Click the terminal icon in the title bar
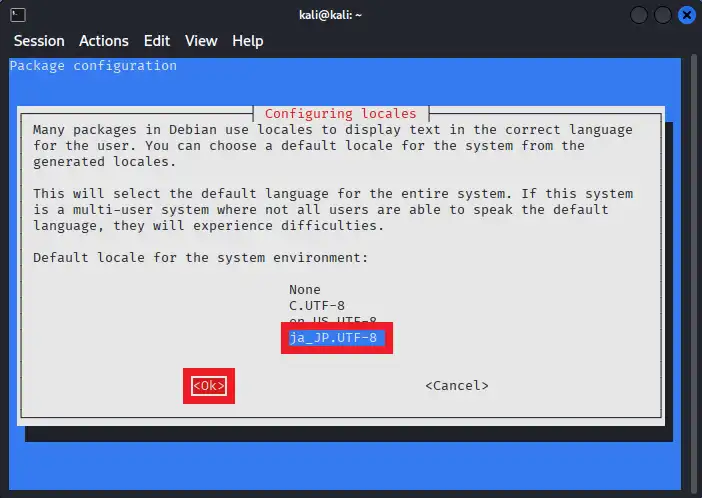This screenshot has height=498, width=702. pos(19,15)
